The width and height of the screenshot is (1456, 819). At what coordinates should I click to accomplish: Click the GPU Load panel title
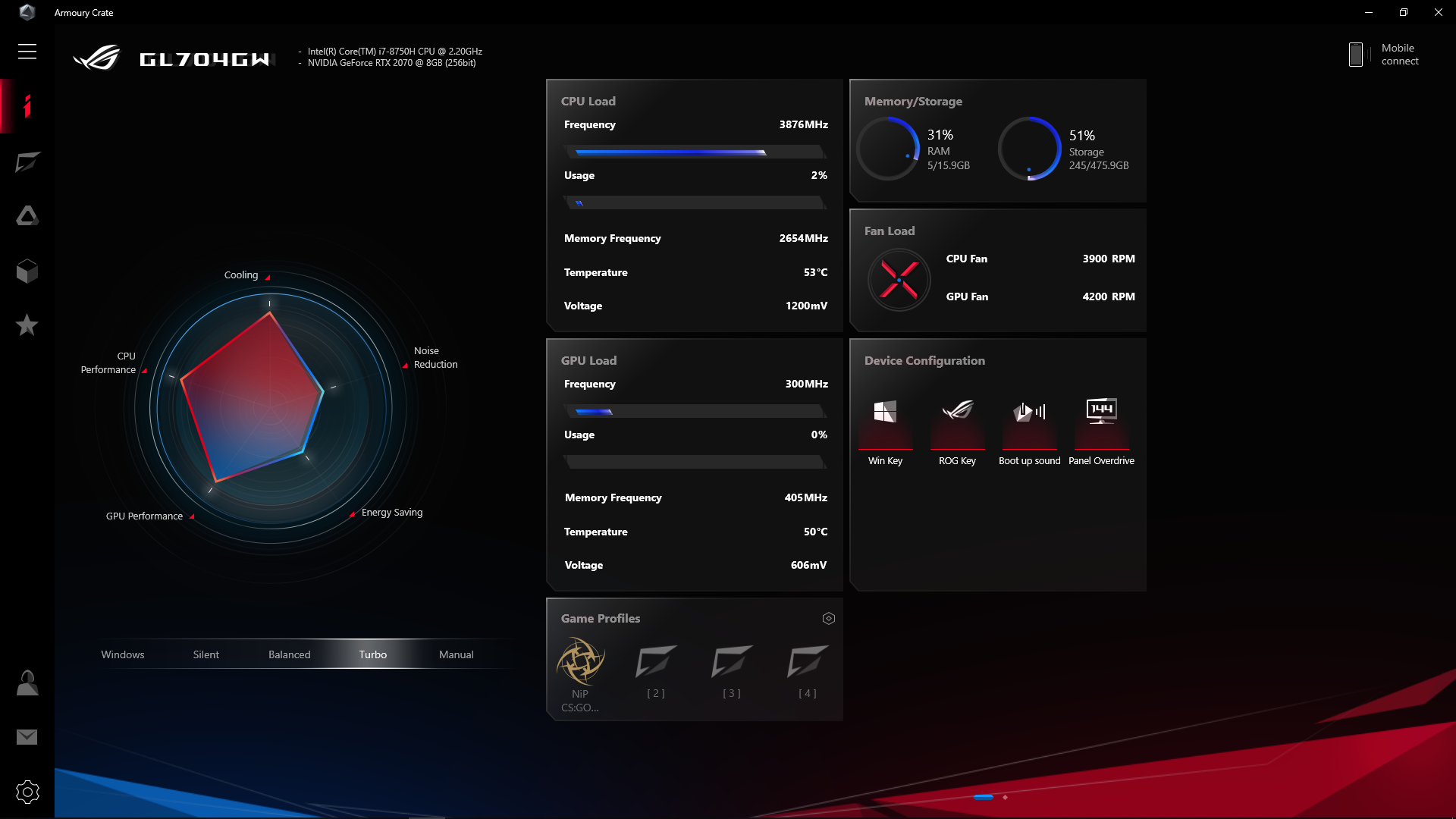(589, 361)
